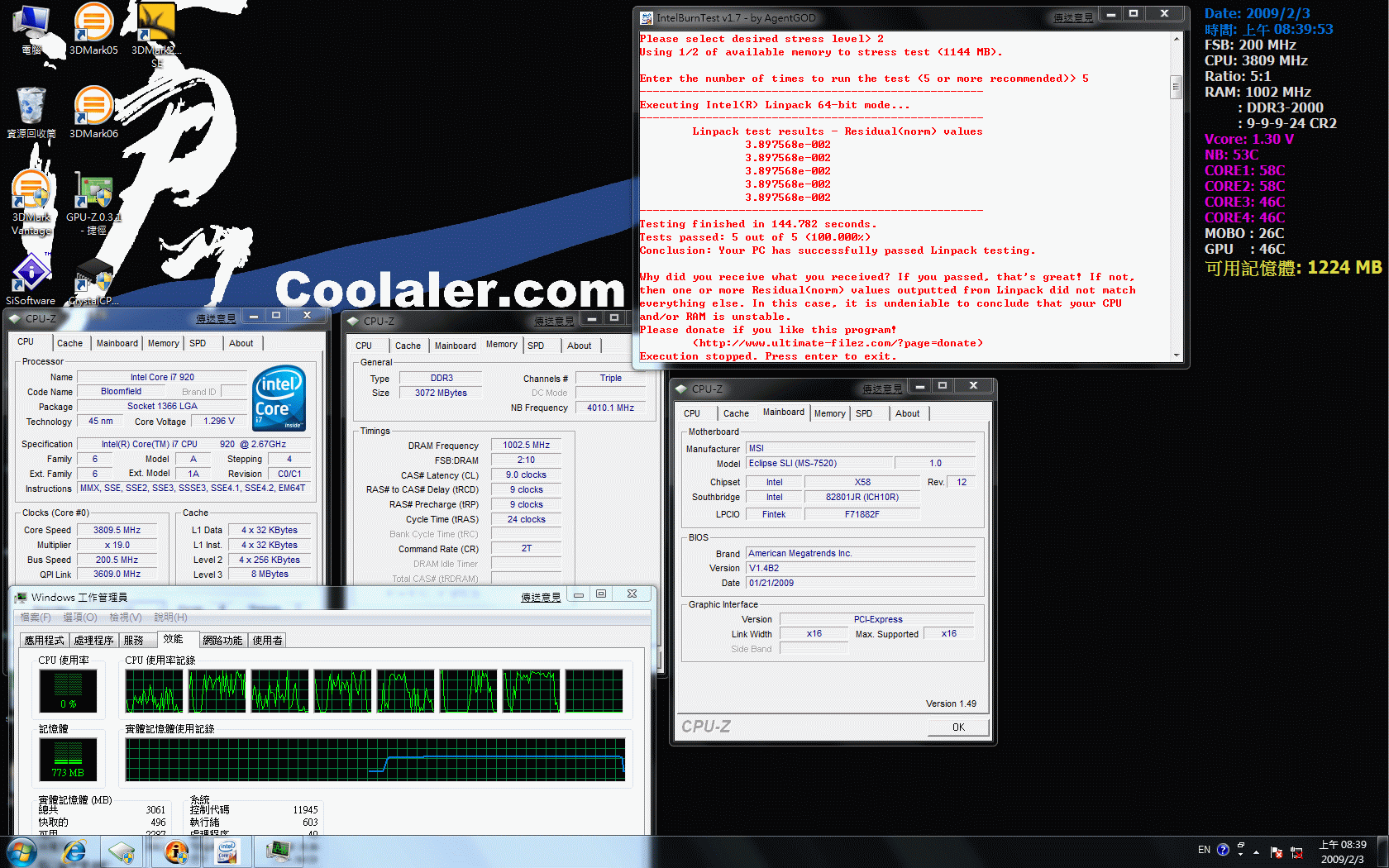Open the 檔案(F) menu in Task Manager
Image resolution: width=1389 pixels, height=868 pixels.
(36, 618)
